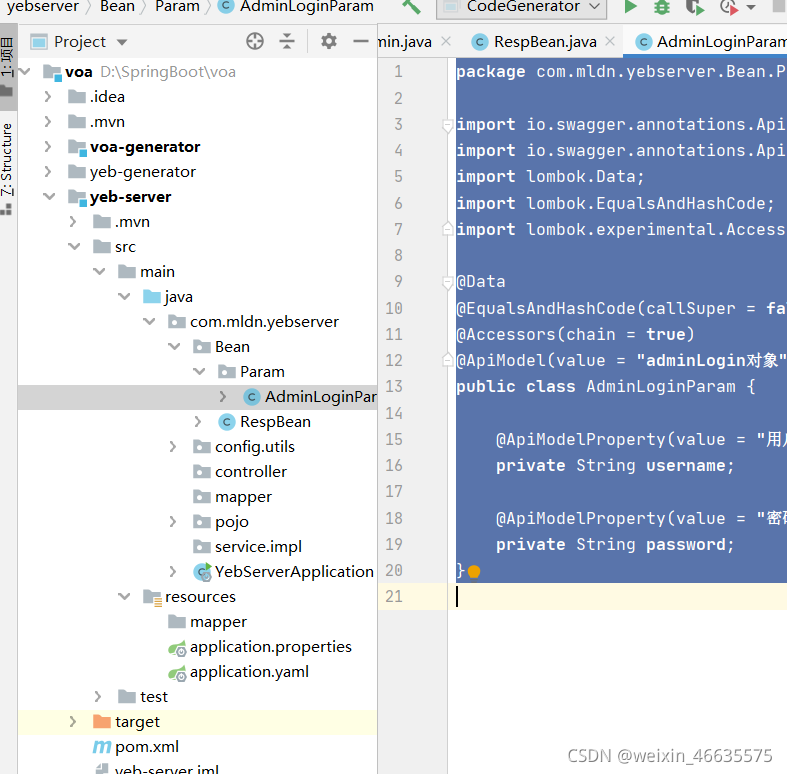Close the RespBean.java tab
This screenshot has width=787, height=774.
pyautogui.click(x=610, y=41)
